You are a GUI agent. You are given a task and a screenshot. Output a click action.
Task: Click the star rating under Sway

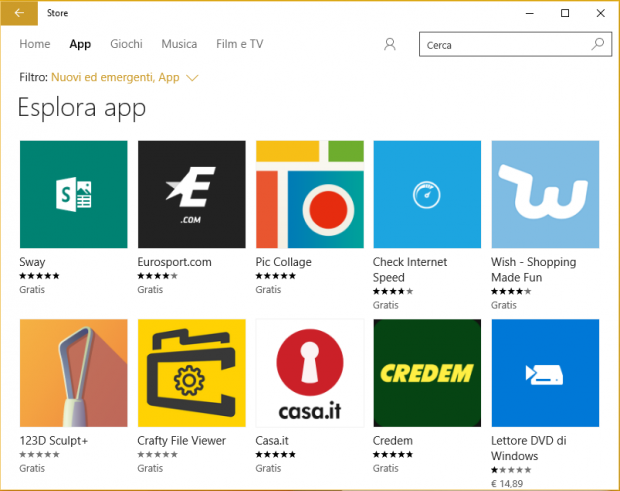tap(39, 276)
